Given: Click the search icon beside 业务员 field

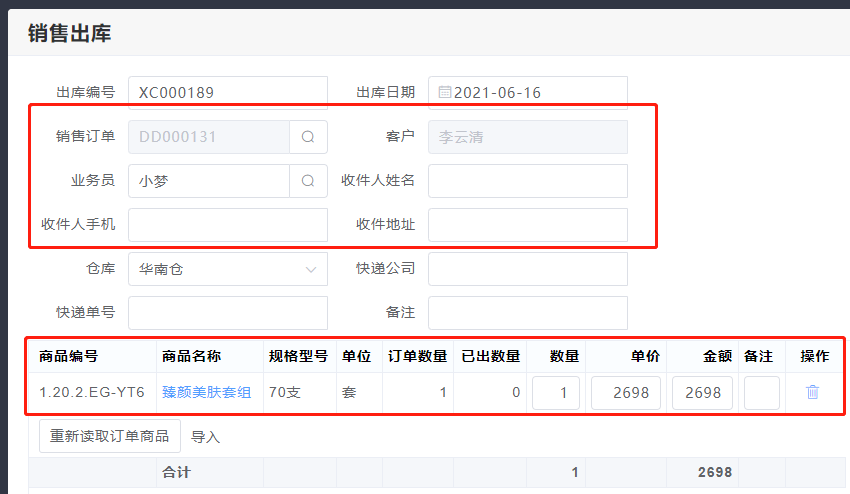Looking at the screenshot, I should [308, 181].
